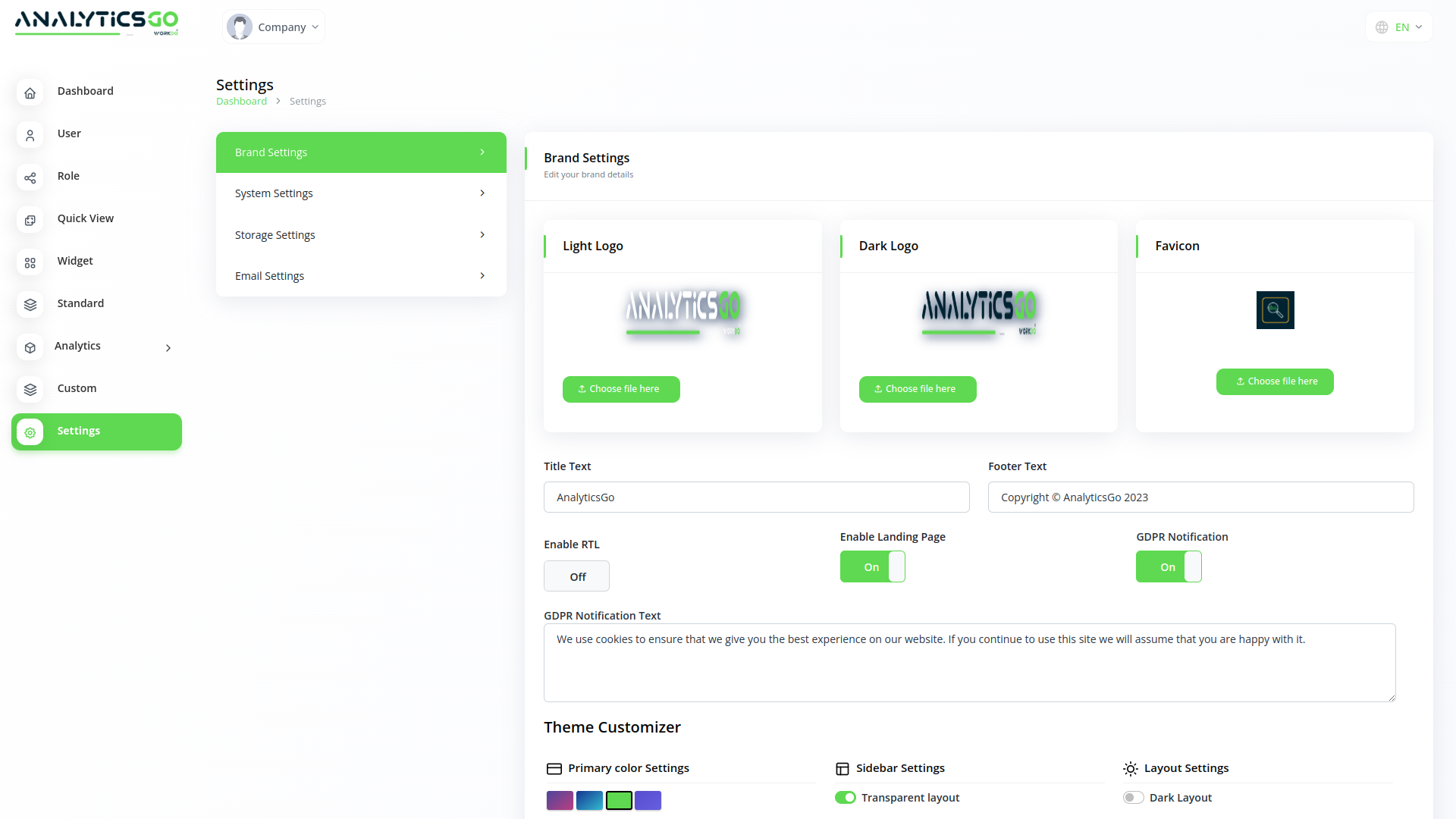
Task: Toggle the Enable RTL switch
Action: (x=576, y=576)
